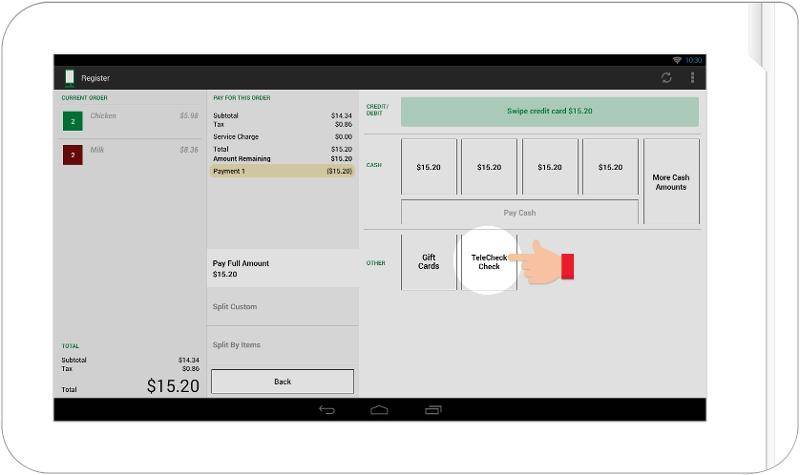This screenshot has width=800, height=475.
Task: Tap the clock time in status bar
Action: (694, 60)
